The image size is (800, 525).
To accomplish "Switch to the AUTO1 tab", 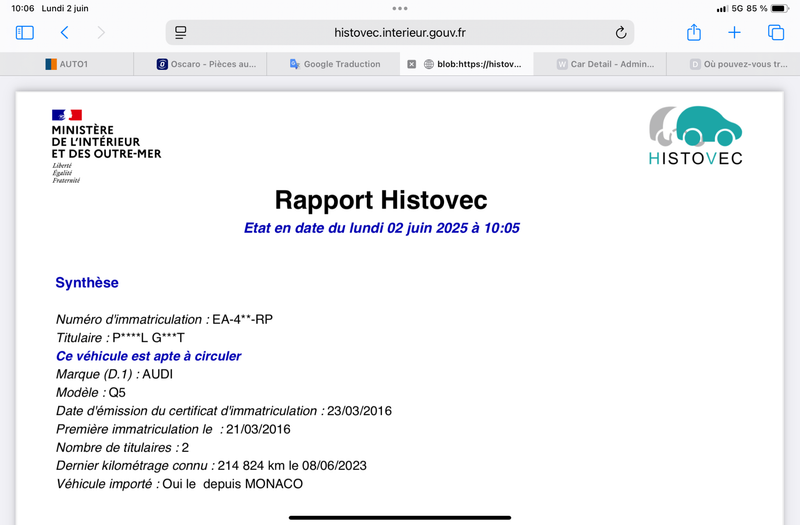I will point(67,64).
